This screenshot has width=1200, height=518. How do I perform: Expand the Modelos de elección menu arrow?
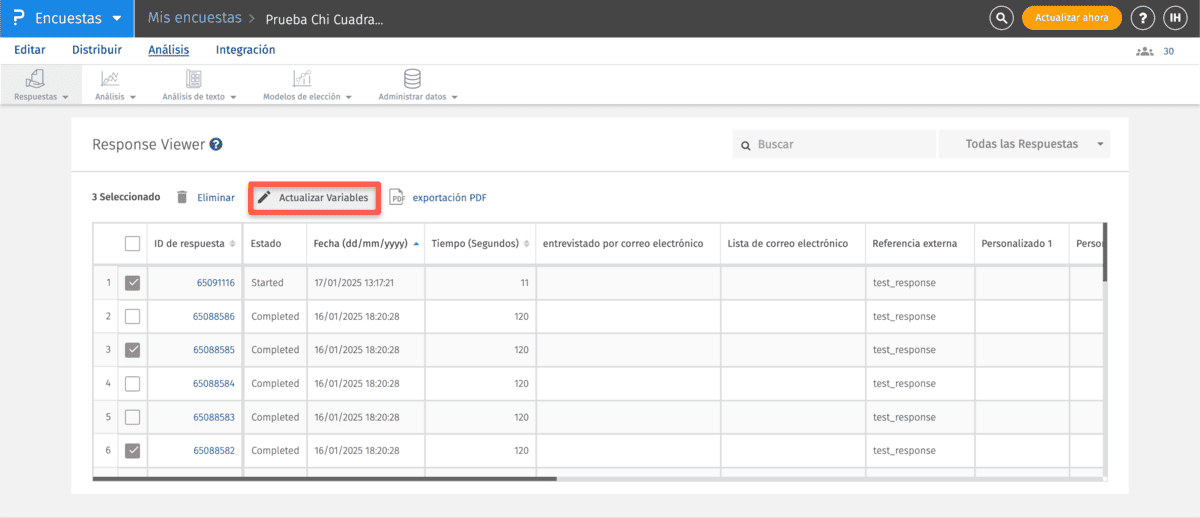click(x=349, y=98)
